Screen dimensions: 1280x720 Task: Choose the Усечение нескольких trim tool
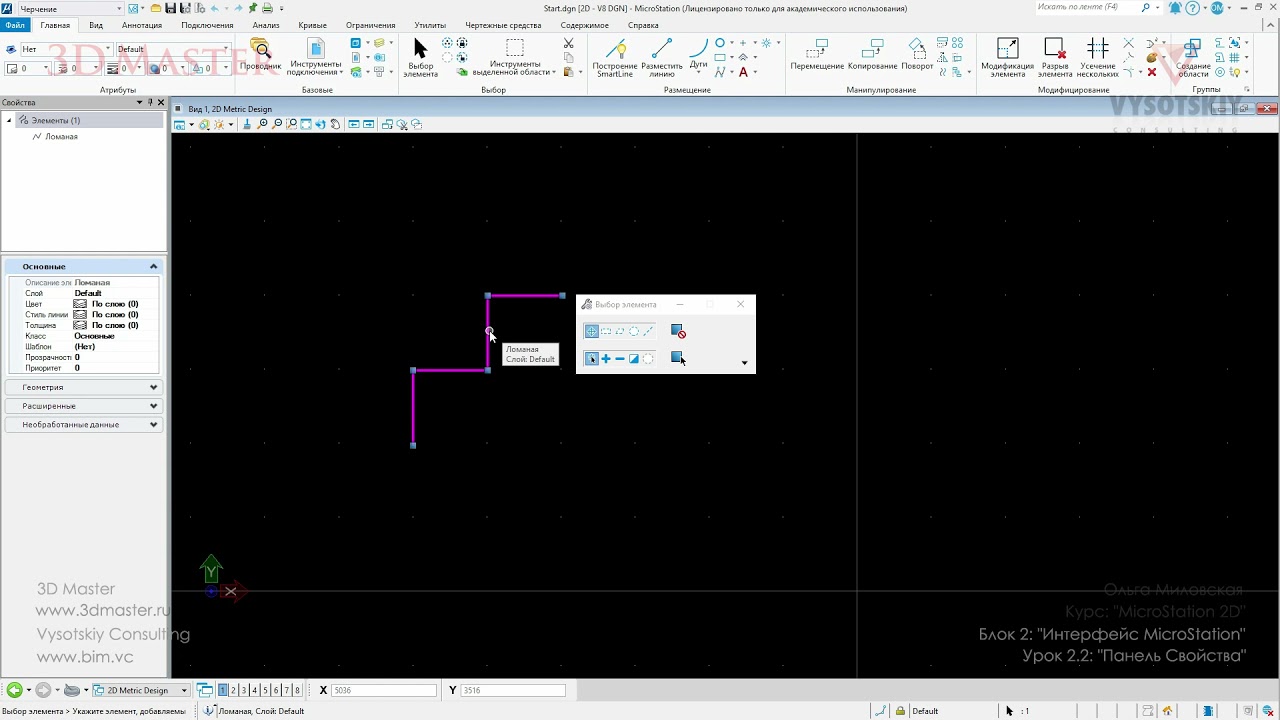tap(1097, 58)
